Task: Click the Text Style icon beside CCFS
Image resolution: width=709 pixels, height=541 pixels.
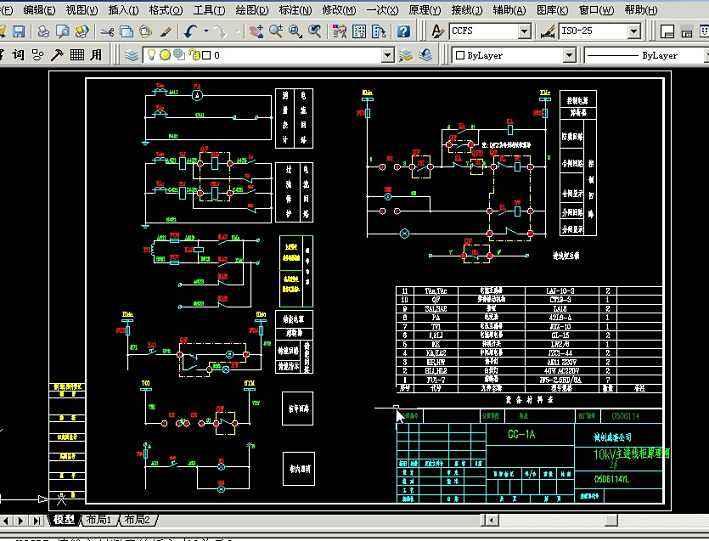Action: [437, 32]
